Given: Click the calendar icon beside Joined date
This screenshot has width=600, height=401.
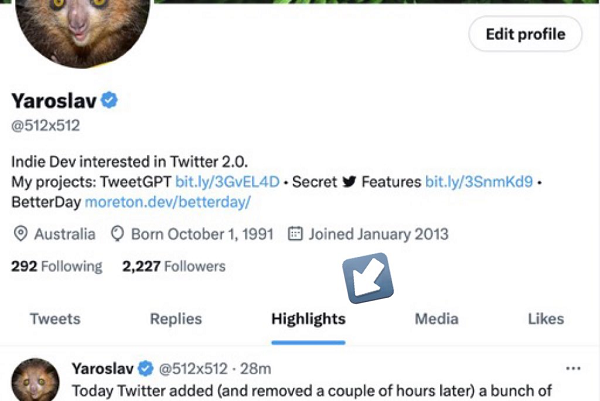Looking at the screenshot, I should (295, 234).
